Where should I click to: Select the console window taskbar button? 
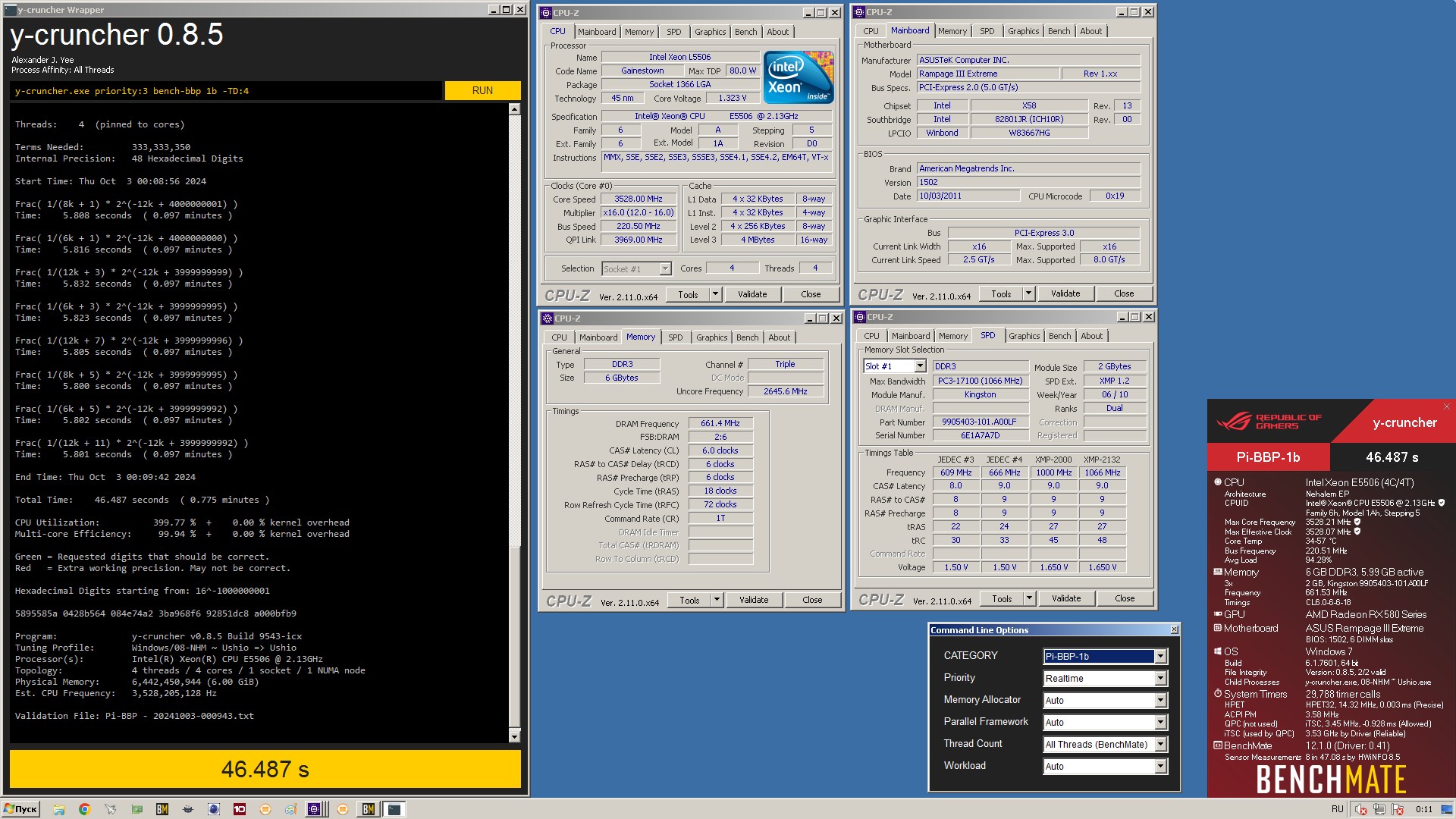tap(394, 809)
